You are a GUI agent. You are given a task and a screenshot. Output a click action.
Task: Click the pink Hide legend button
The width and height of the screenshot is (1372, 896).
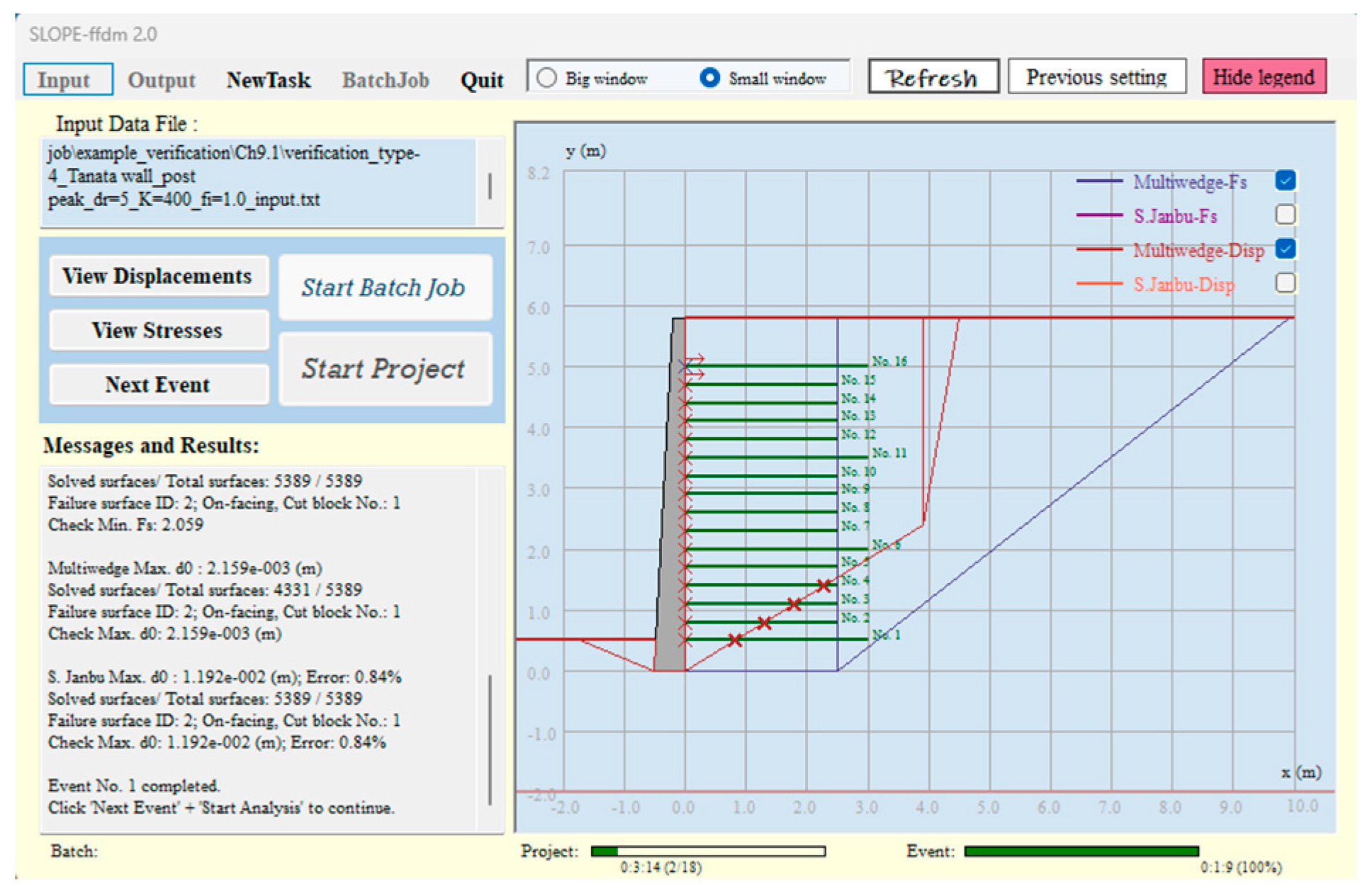(x=1264, y=76)
